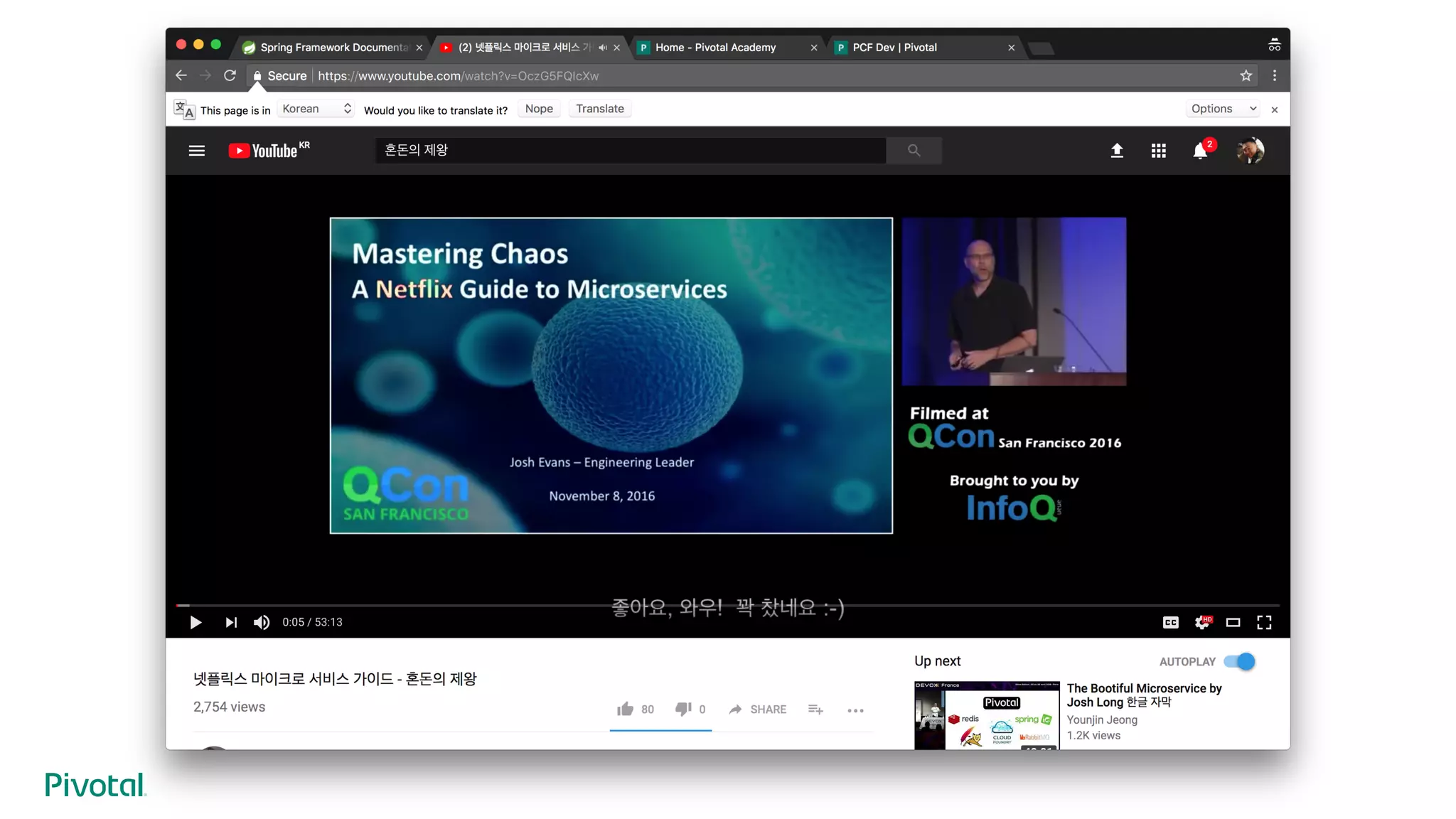Expand translate bar Options dropdown
The height and width of the screenshot is (819, 1456).
tap(1224, 109)
